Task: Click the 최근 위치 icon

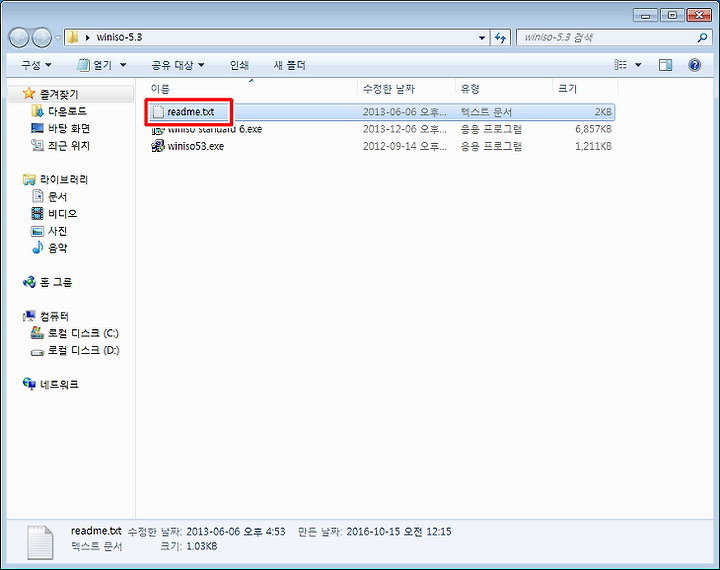Action: coord(37,145)
